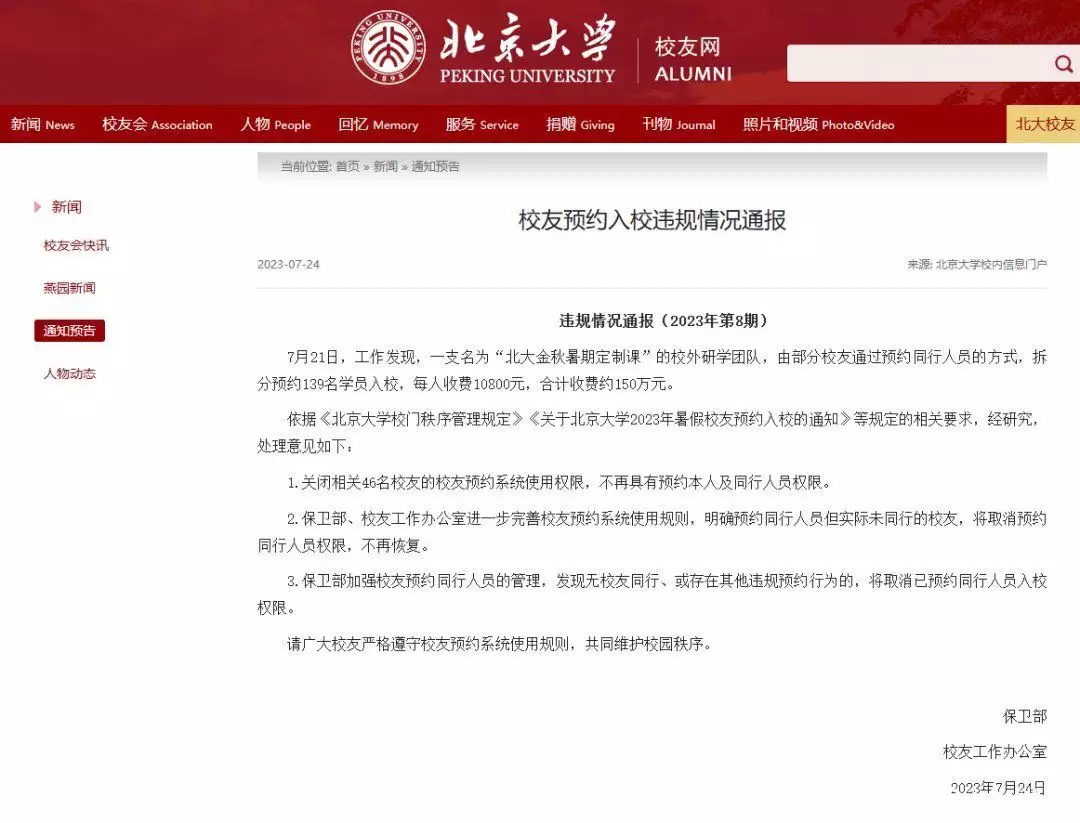Click the search magnifier icon
The image size is (1080, 823).
click(x=1063, y=64)
